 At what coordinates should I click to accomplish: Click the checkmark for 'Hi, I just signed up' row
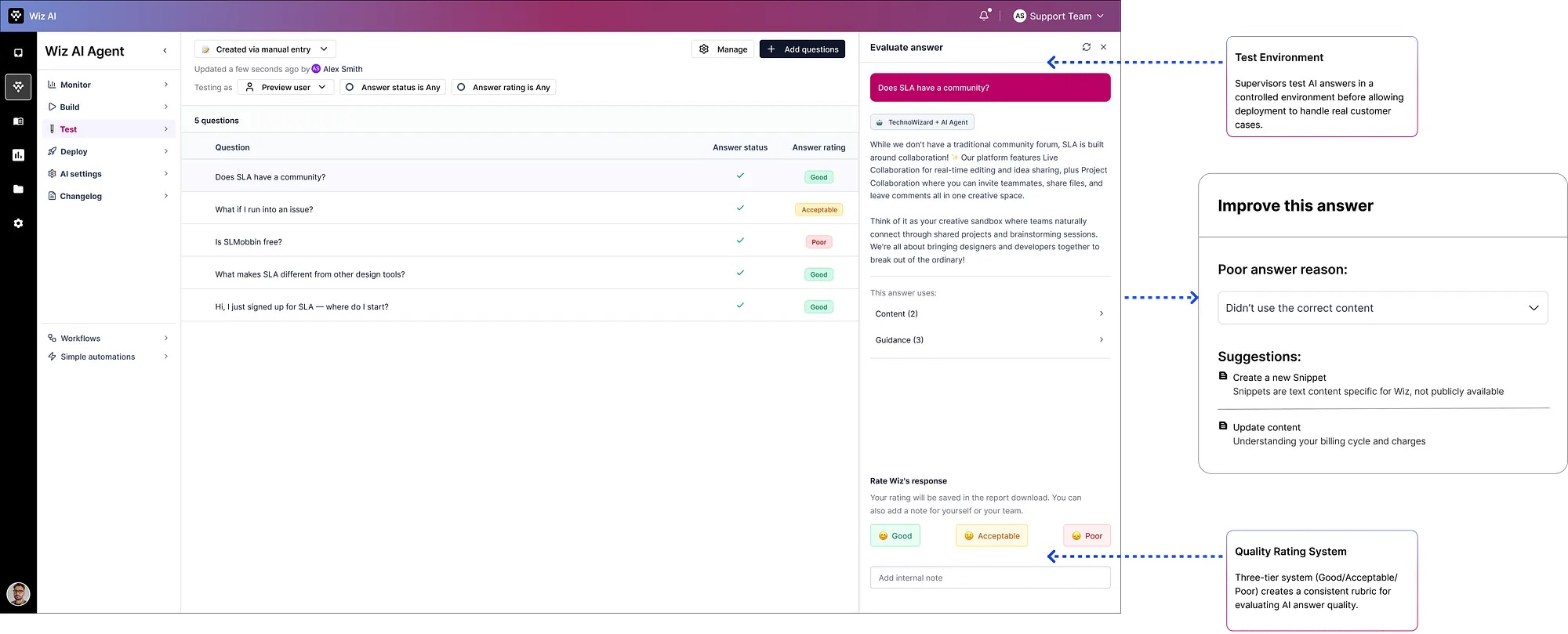(x=740, y=306)
